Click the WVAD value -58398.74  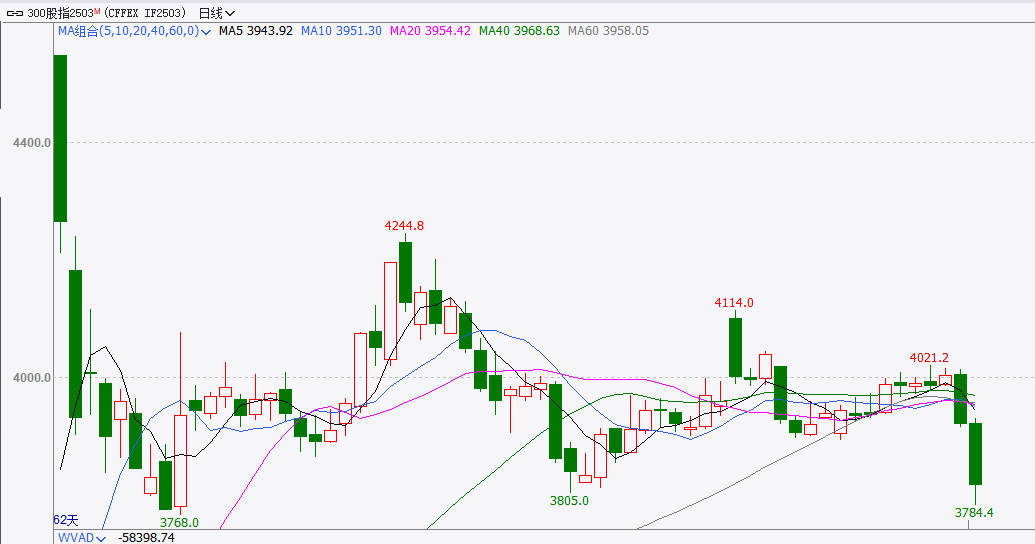coord(146,537)
